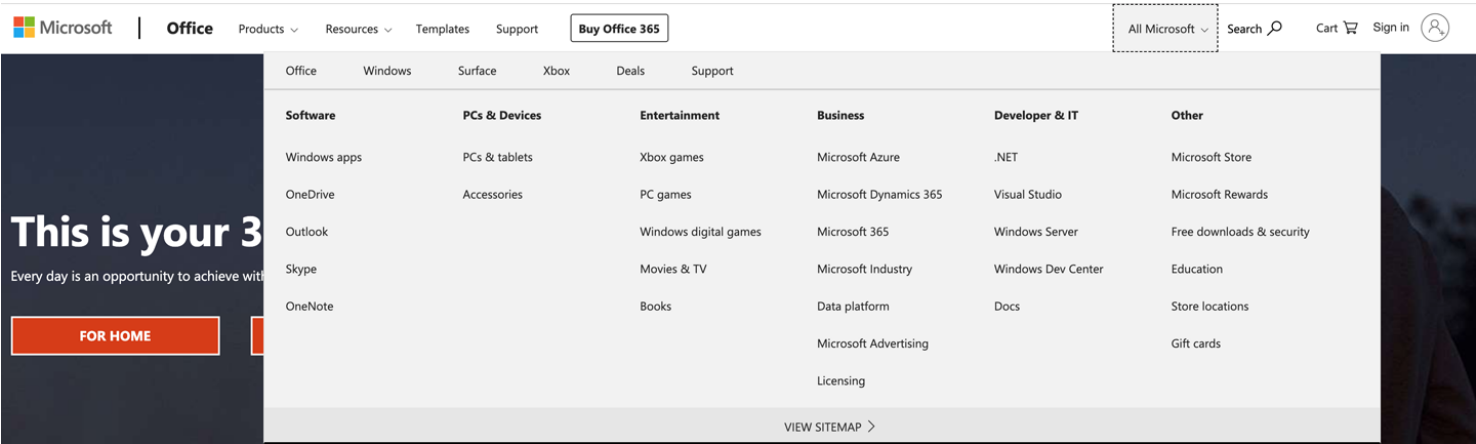Click the FOR HOME button
The image size is (1476, 444).
click(x=115, y=336)
